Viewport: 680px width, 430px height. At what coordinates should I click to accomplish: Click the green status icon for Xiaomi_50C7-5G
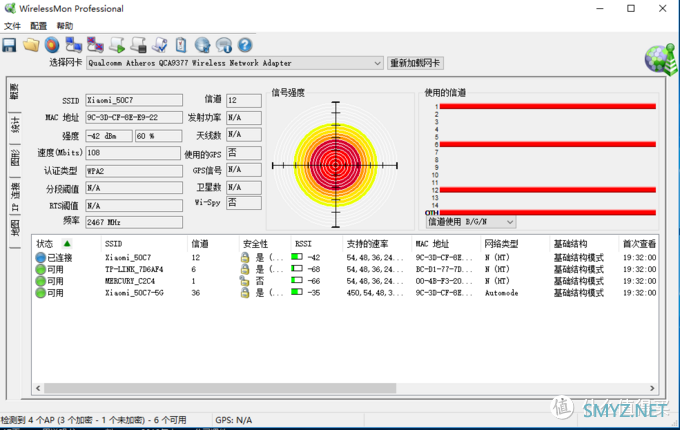40,293
